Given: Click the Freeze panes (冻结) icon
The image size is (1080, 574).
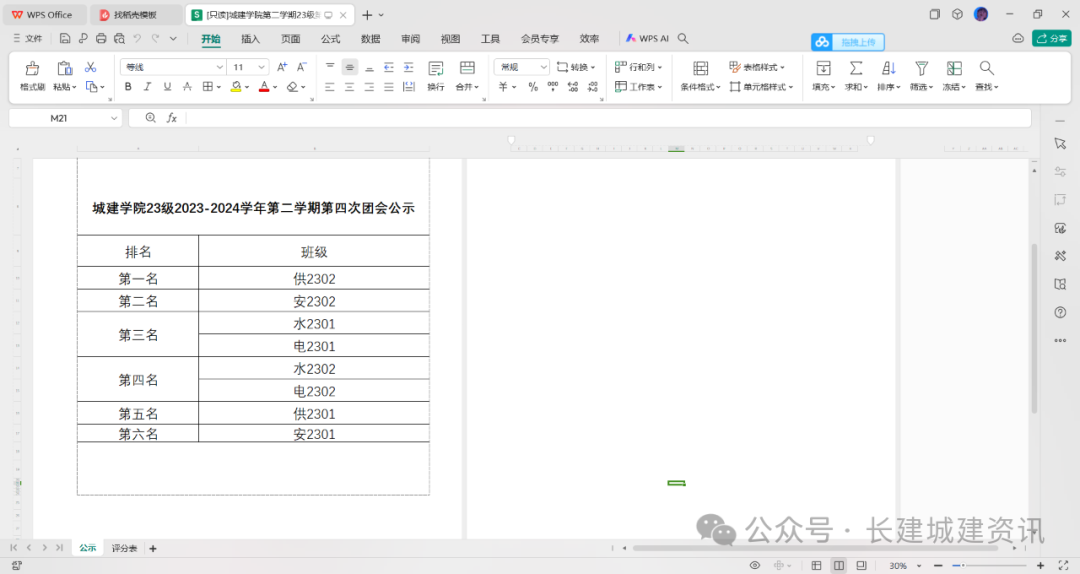Looking at the screenshot, I should point(954,68).
